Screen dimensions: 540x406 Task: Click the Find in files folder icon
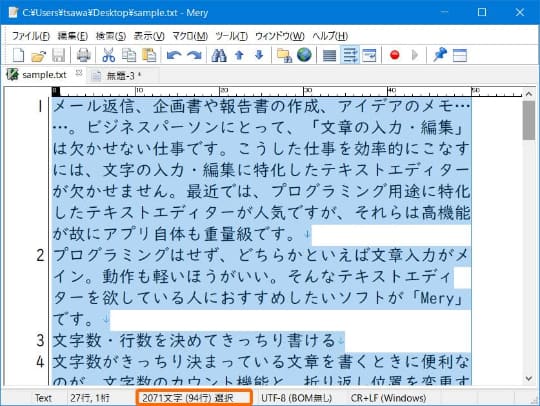point(284,55)
